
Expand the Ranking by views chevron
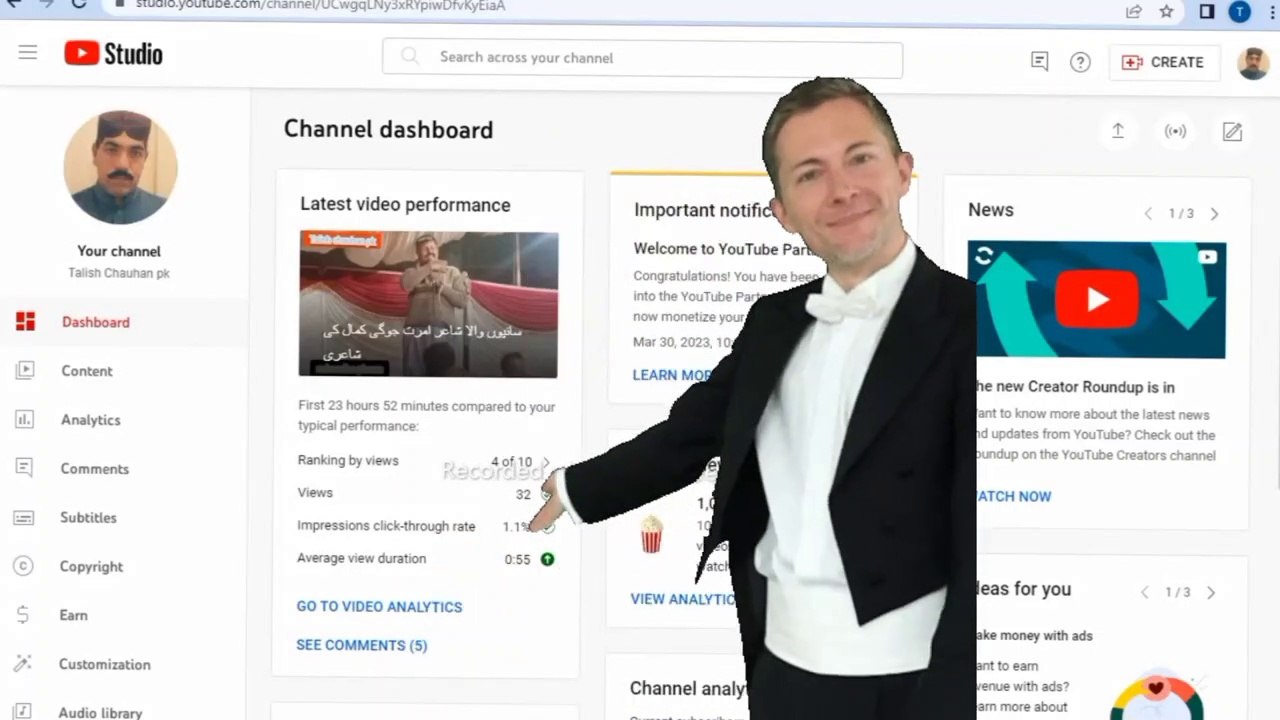(546, 462)
